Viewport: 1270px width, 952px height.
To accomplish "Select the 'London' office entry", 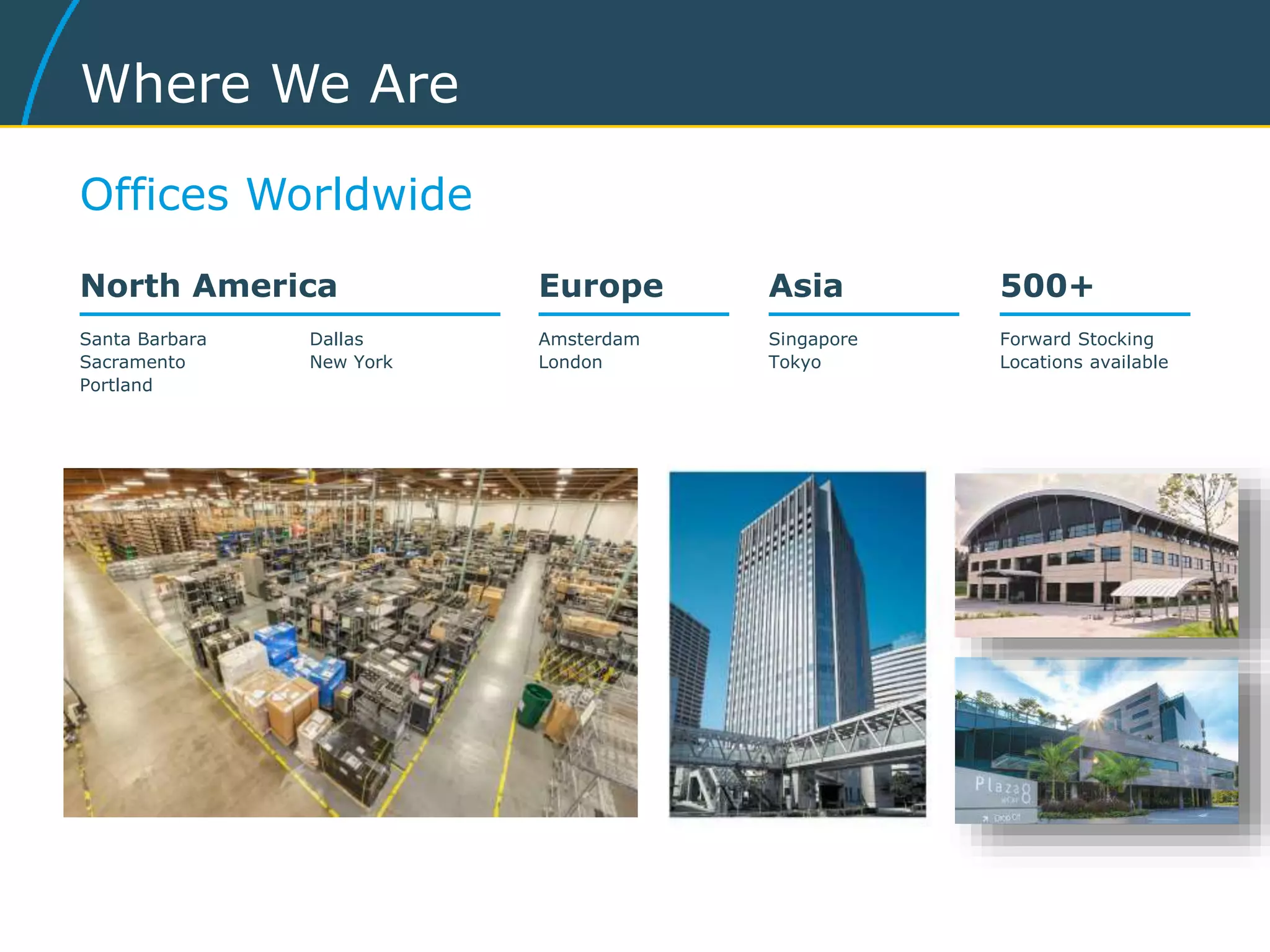I will tap(571, 362).
